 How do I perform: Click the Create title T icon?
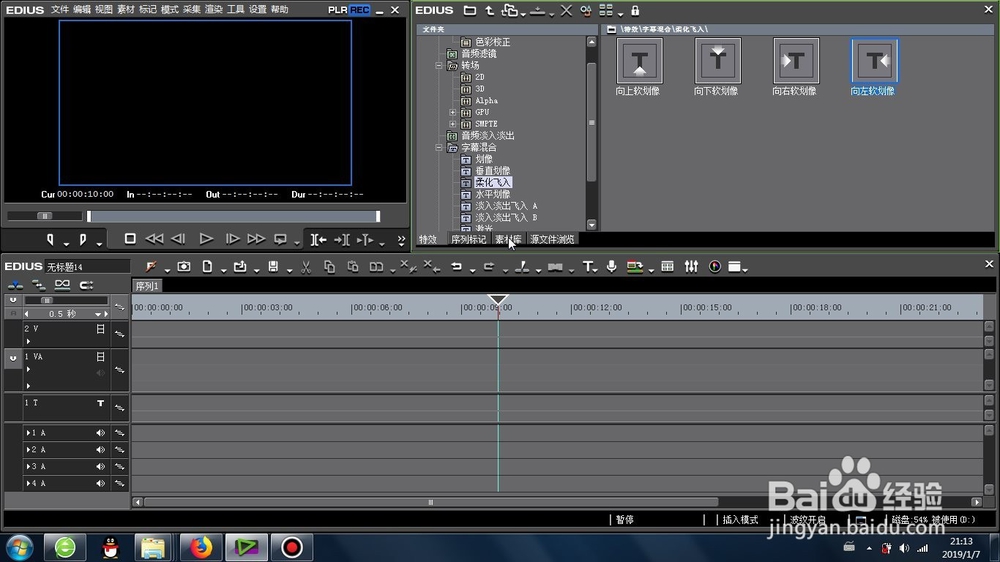coord(587,267)
